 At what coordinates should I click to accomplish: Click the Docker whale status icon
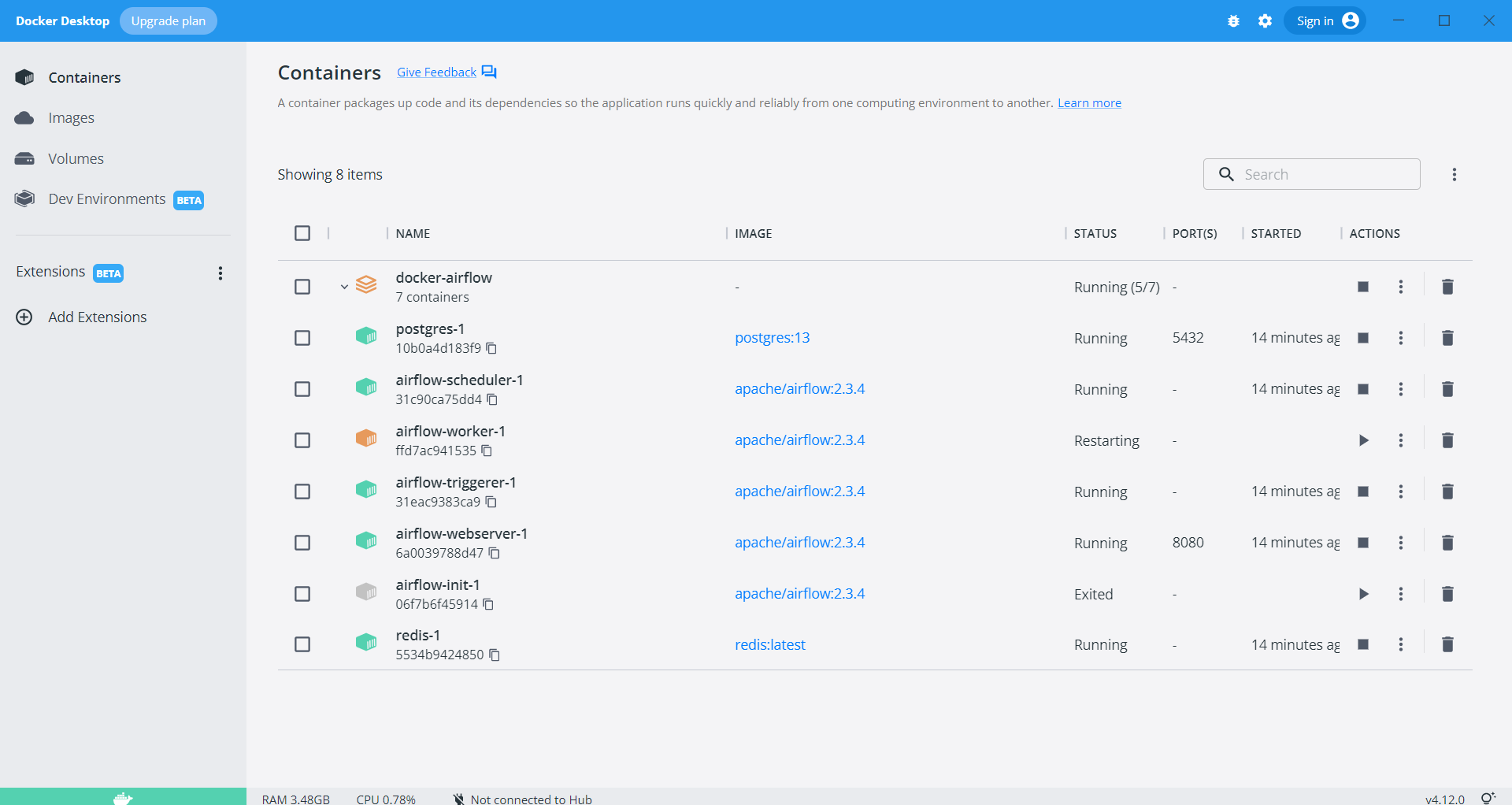click(x=123, y=797)
